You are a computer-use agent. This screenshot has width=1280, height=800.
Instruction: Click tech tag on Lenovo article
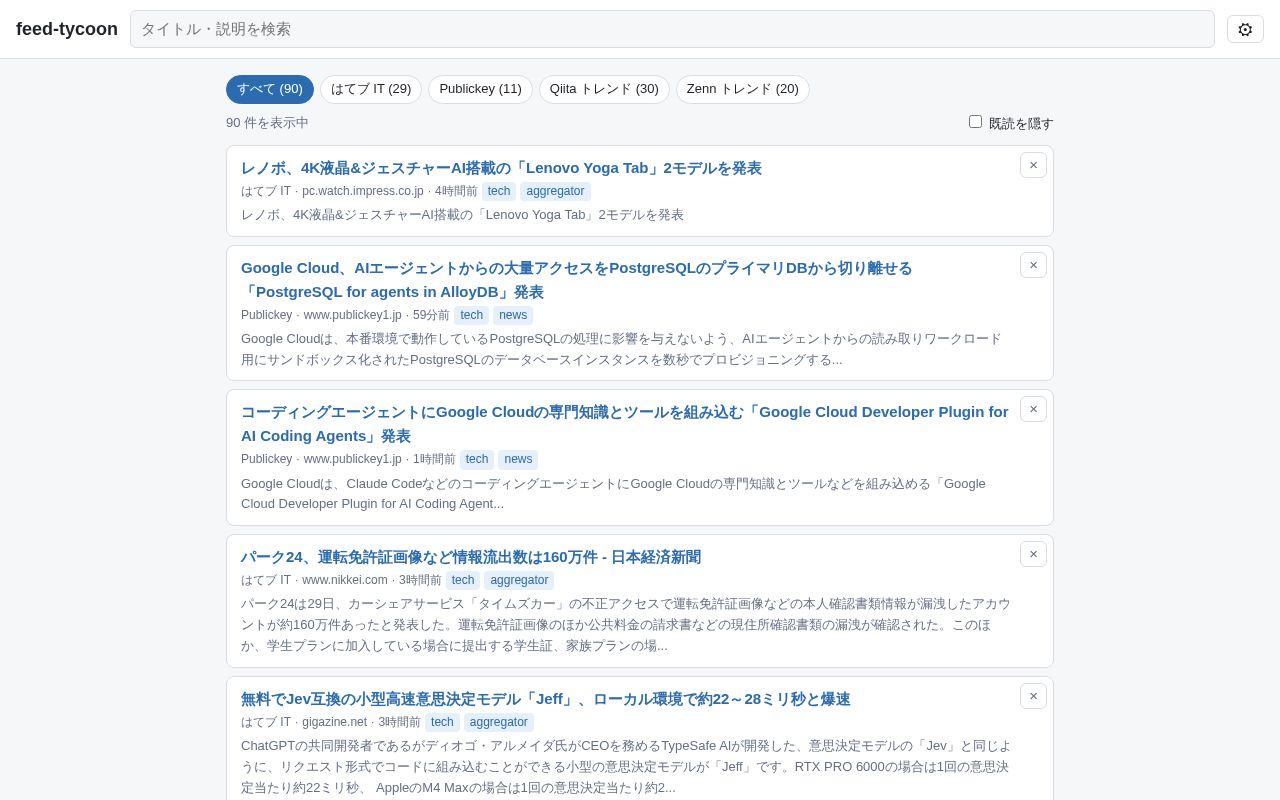(x=499, y=191)
